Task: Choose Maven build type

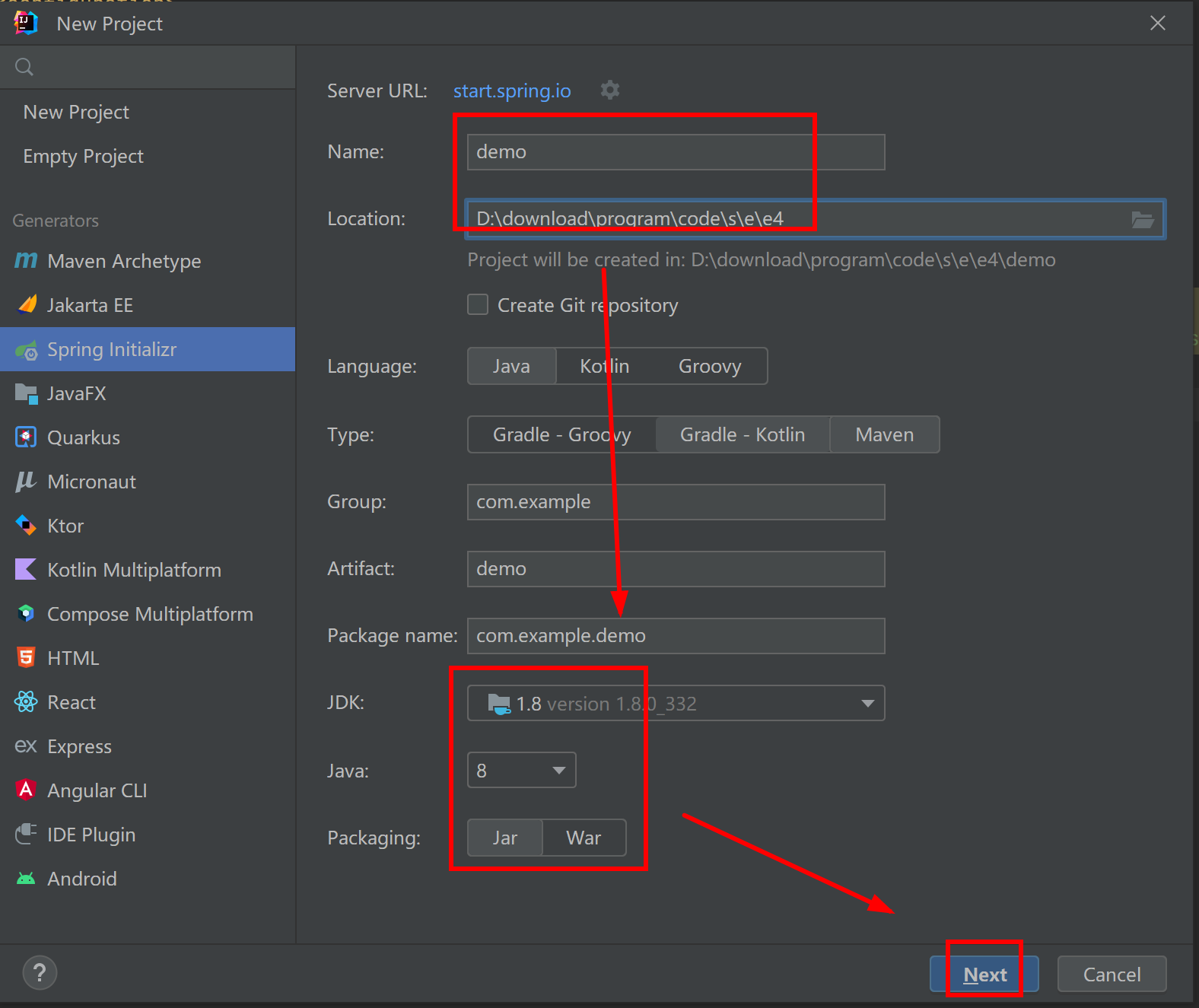Action: pos(885,434)
